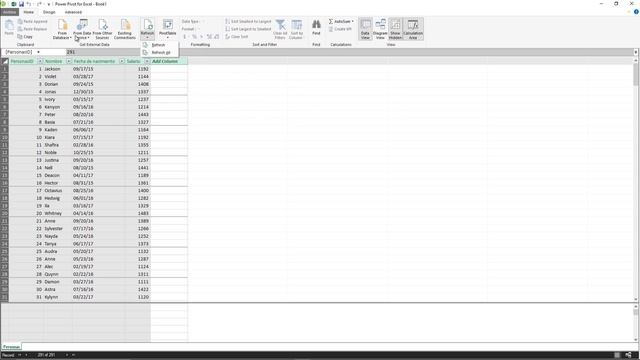Open the From Data Service dropdown
Screen dimensions: 640x360
coord(82,29)
